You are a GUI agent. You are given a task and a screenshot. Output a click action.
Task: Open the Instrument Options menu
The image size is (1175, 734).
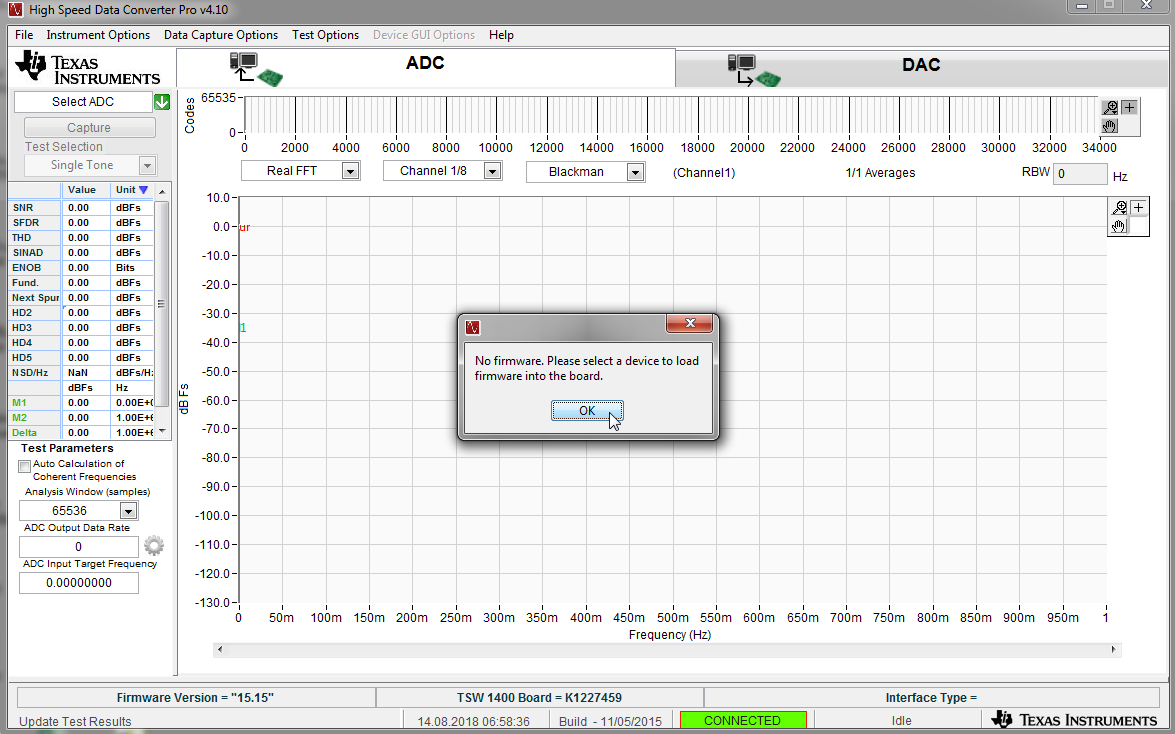click(98, 35)
